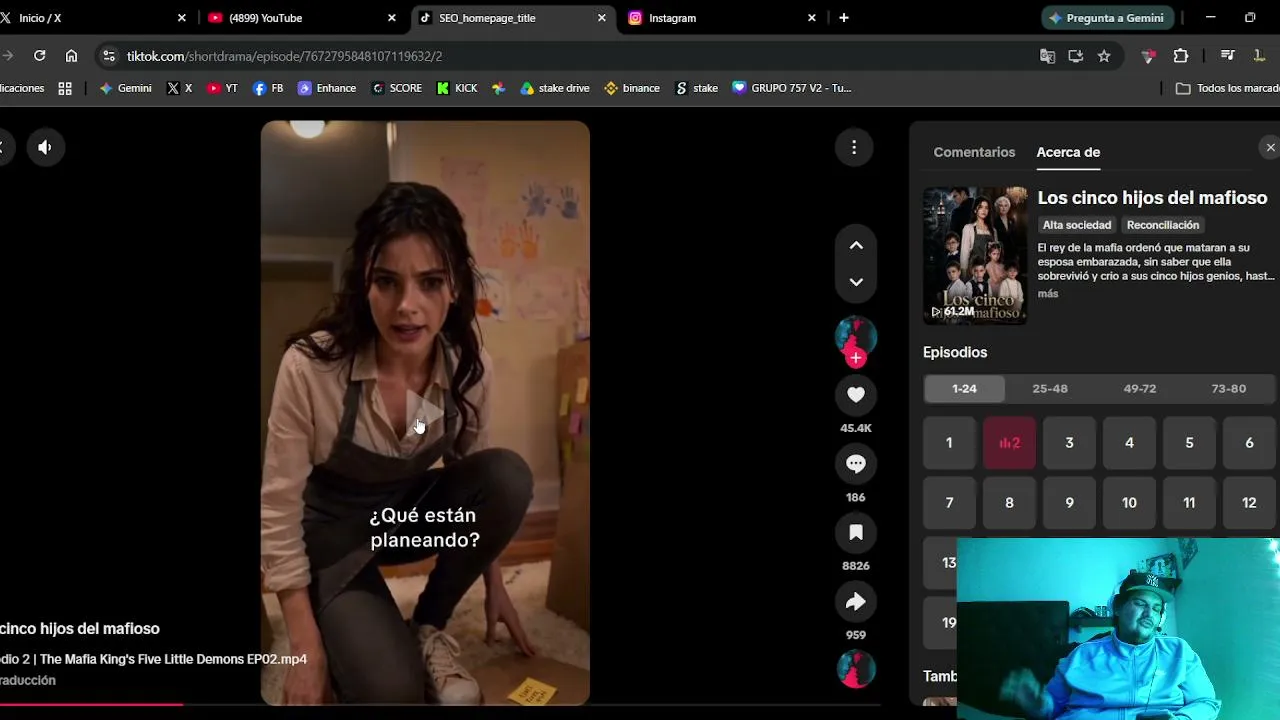This screenshot has width=1280, height=720.
Task: Click the Alta sociedad tag
Action: [1077, 225]
